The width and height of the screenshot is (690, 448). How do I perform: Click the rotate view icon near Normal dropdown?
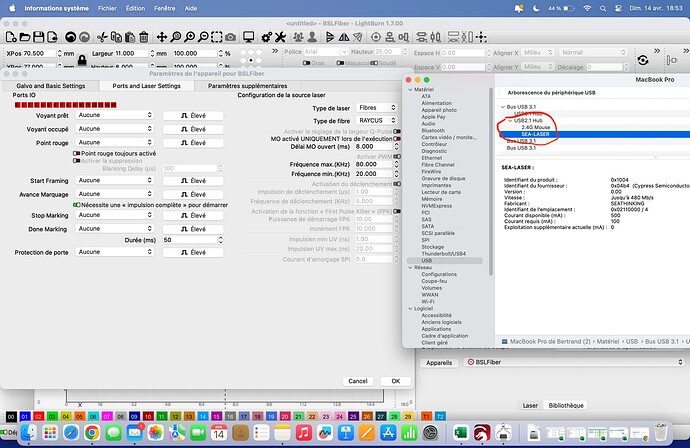tap(643, 59)
